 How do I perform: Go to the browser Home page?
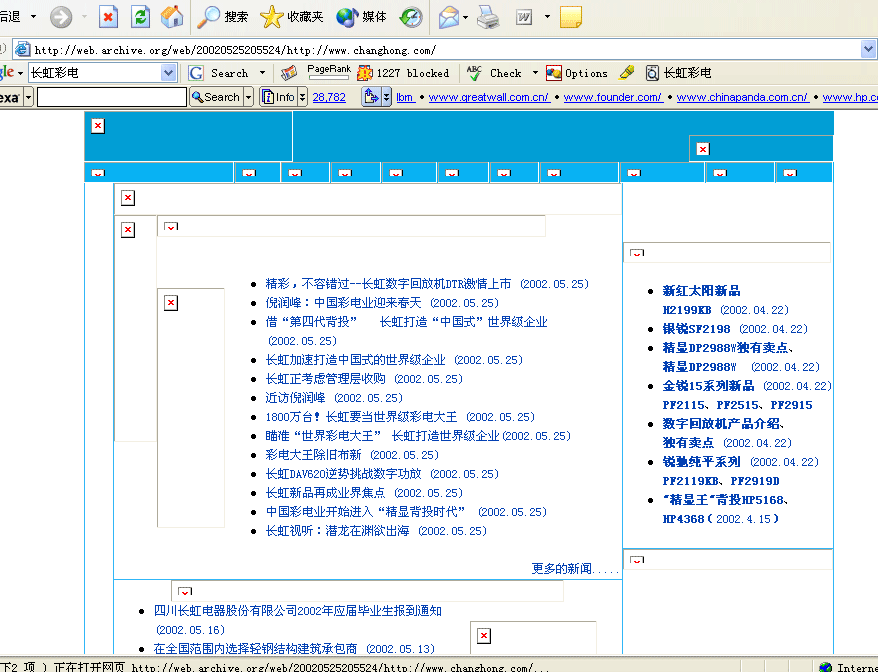coord(172,17)
